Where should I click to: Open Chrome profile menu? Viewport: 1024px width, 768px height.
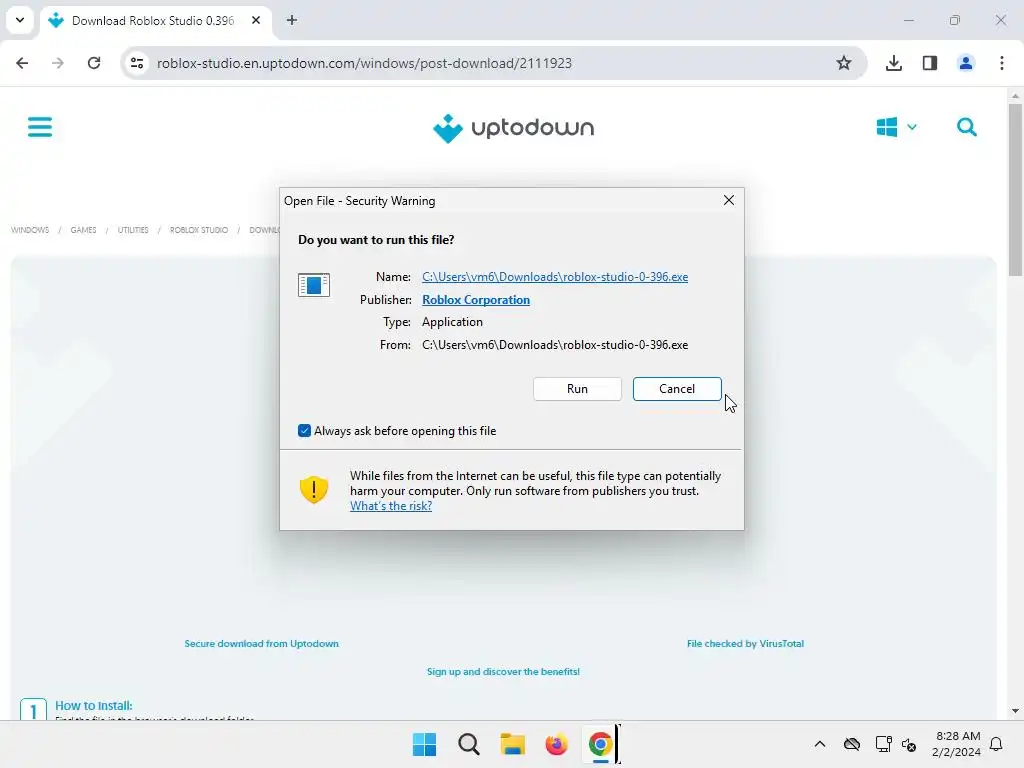click(x=965, y=63)
